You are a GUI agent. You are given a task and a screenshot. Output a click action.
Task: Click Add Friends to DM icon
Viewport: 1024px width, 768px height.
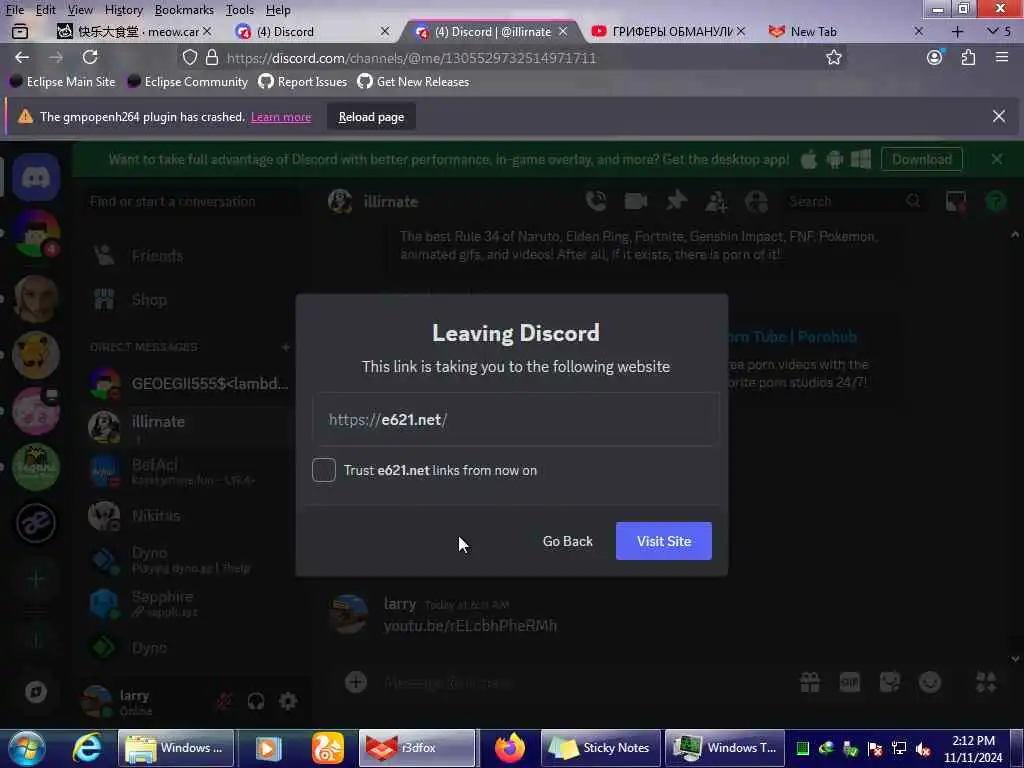coord(716,201)
